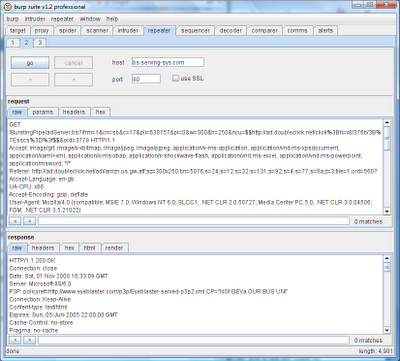
Task: Click the 'Accept-Language: en-gb' request line
Action: coord(41,179)
